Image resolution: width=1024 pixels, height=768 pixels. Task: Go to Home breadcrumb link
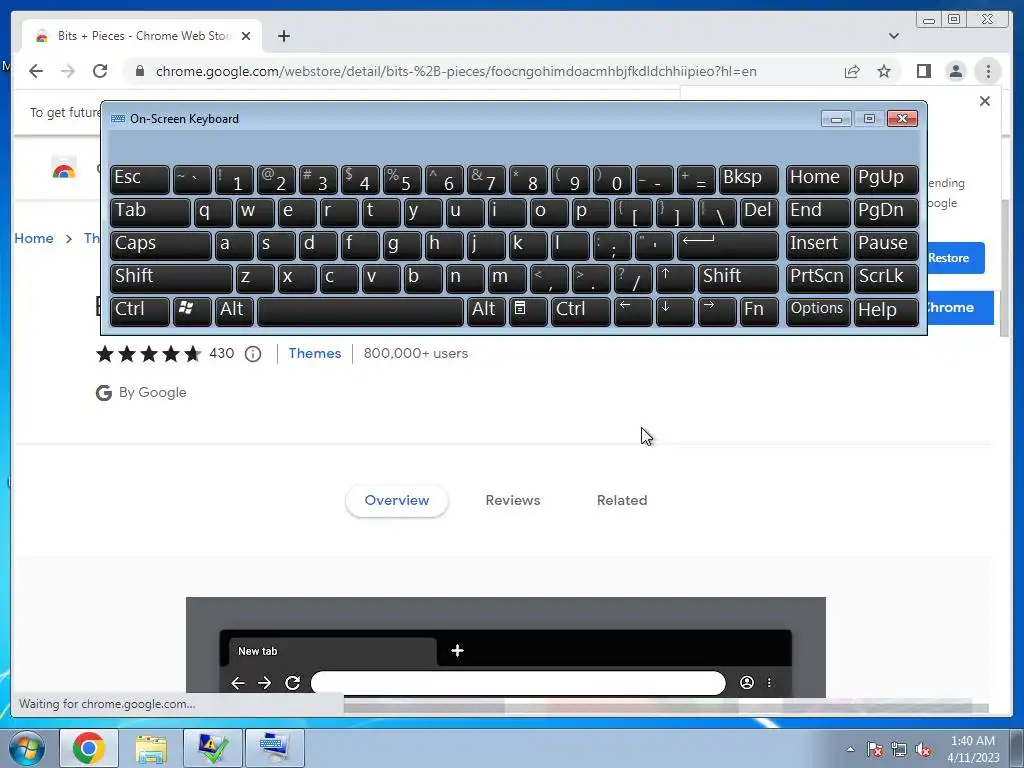coord(34,238)
